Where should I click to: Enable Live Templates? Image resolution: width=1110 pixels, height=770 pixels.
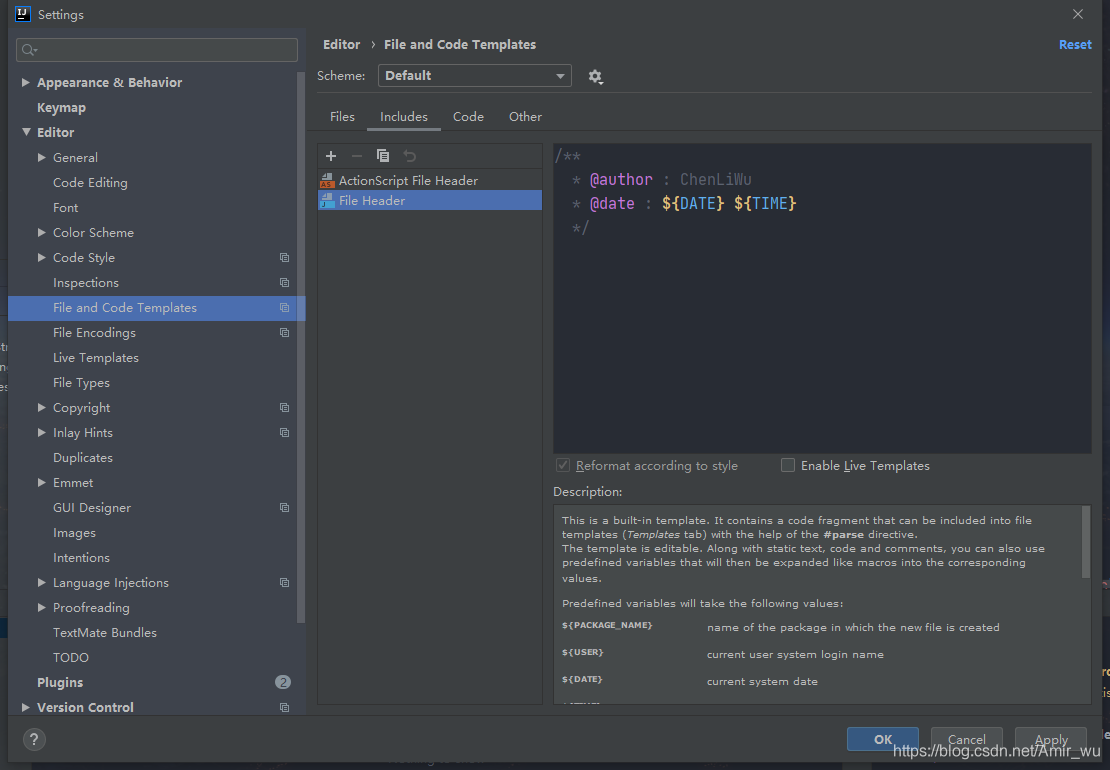click(788, 465)
